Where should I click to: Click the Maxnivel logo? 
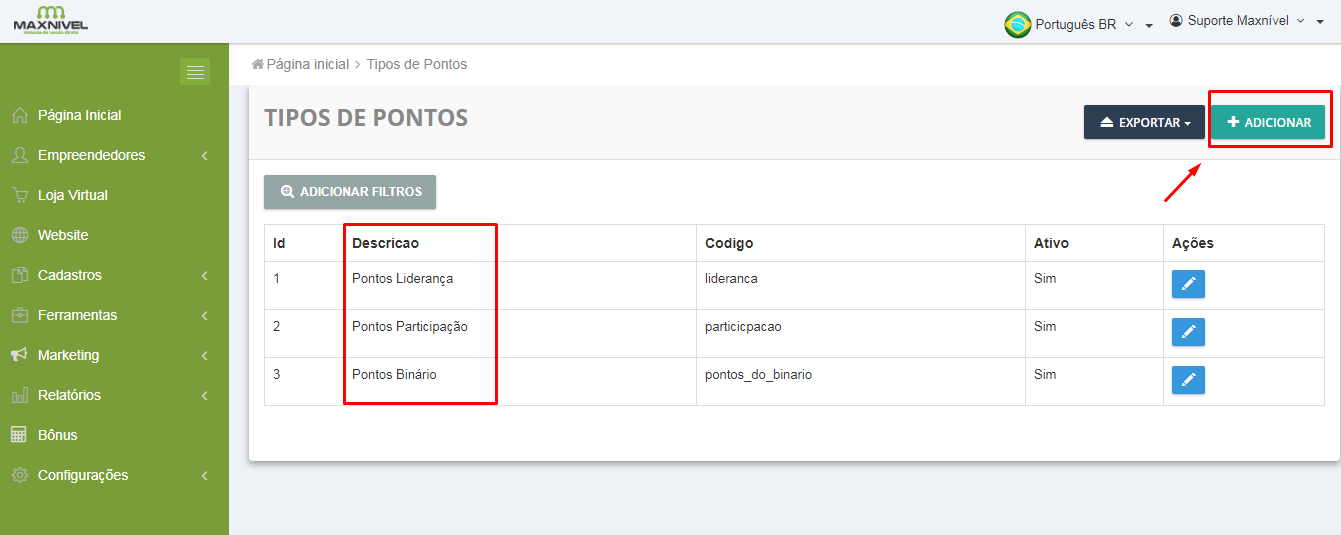[x=50, y=20]
